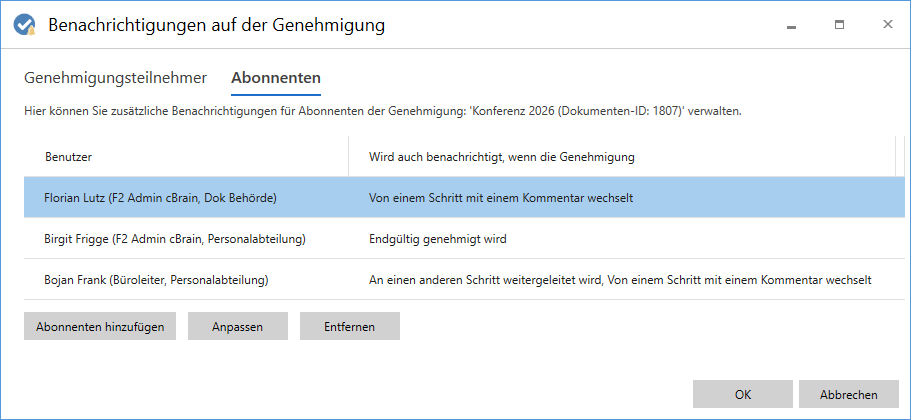The width and height of the screenshot is (911, 420).
Task: Click the Anpassen button
Action: [238, 326]
